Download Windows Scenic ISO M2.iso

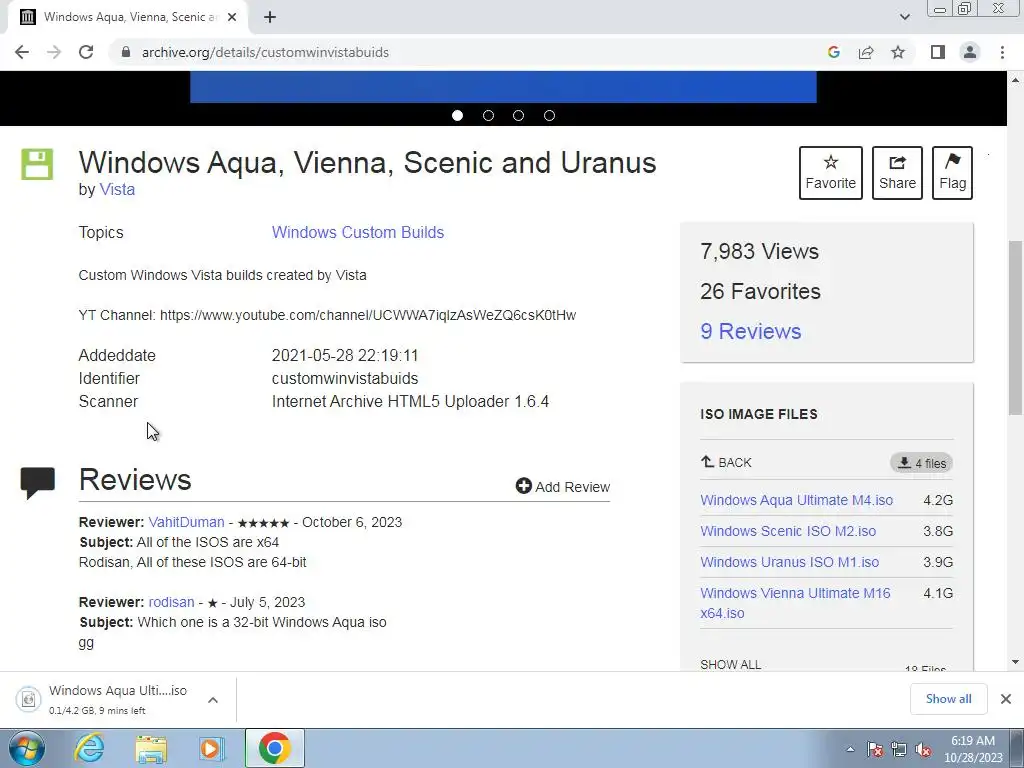pyautogui.click(x=788, y=531)
